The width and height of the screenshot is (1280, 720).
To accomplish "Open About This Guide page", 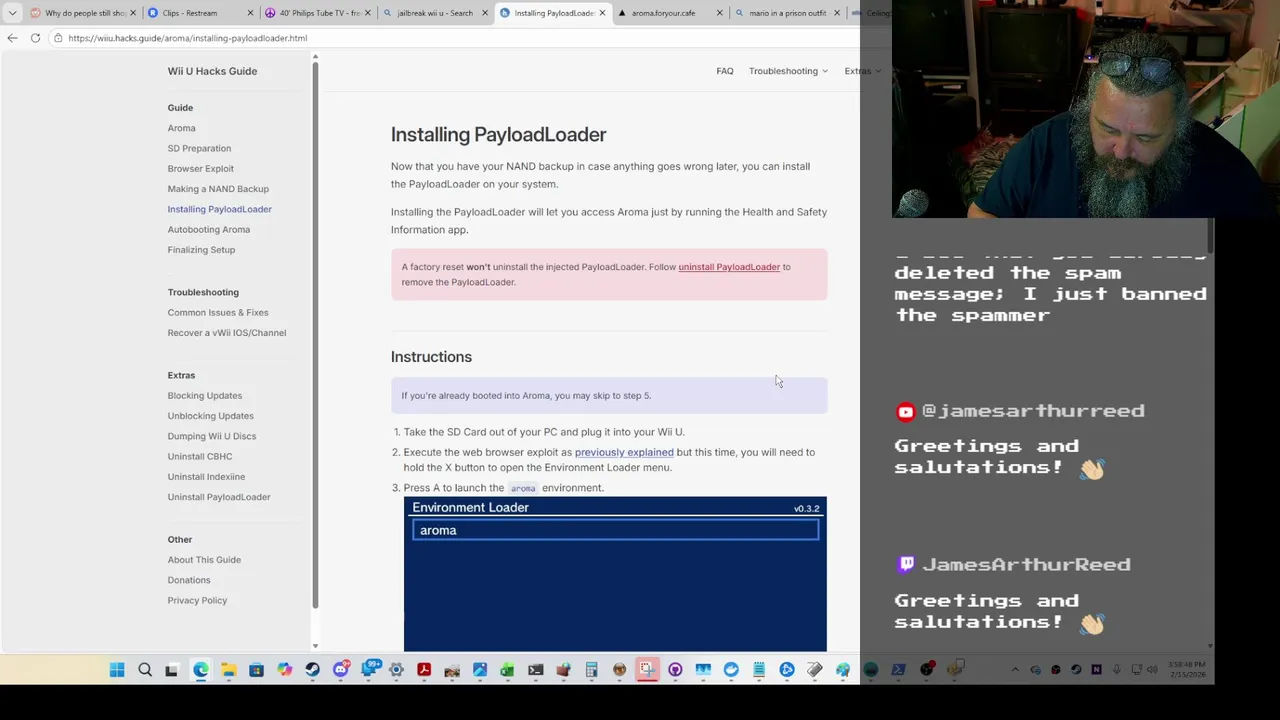I will click(x=204, y=560).
